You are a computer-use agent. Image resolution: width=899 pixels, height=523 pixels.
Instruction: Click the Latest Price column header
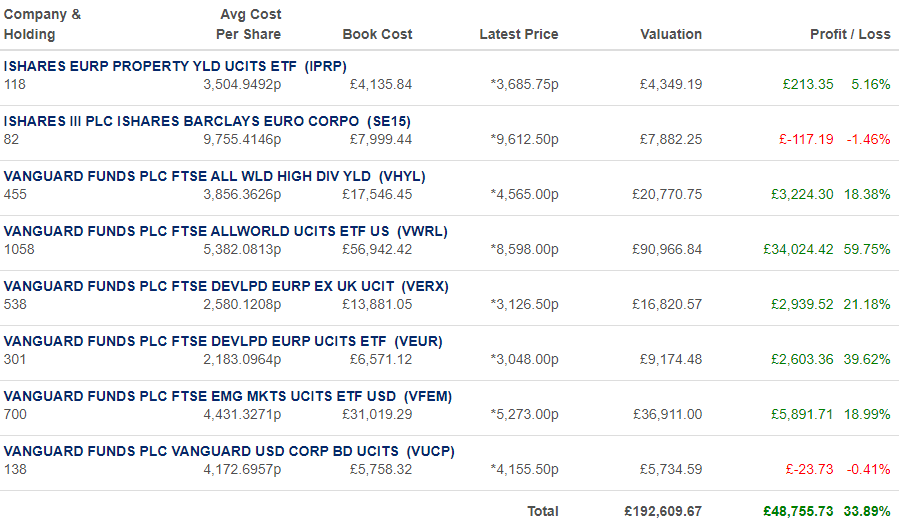tap(518, 34)
